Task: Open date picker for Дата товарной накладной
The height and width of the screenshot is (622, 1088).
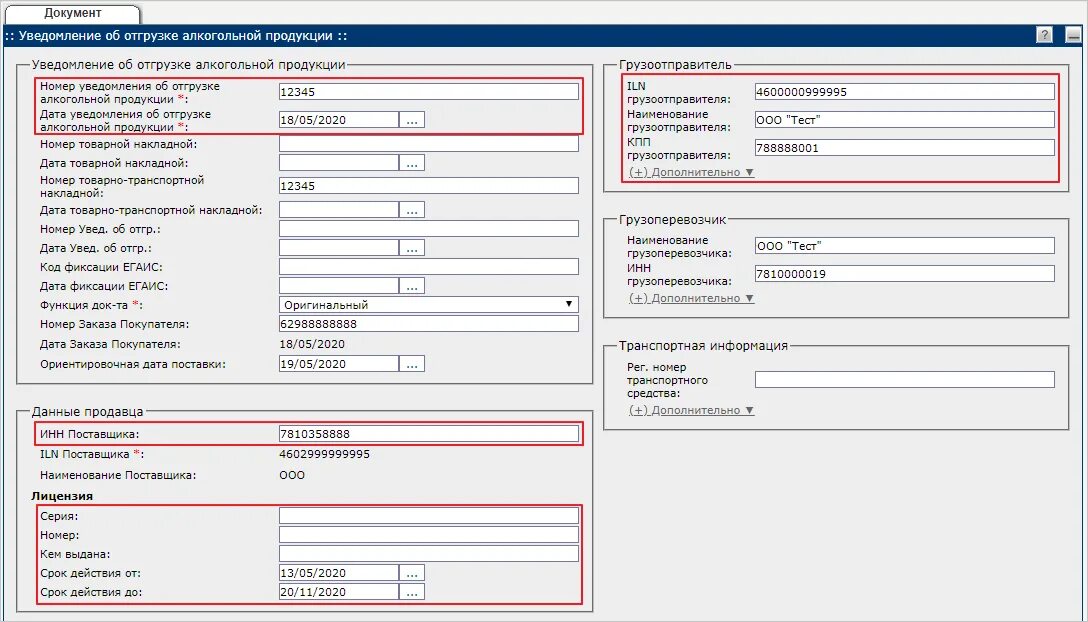Action: point(412,163)
